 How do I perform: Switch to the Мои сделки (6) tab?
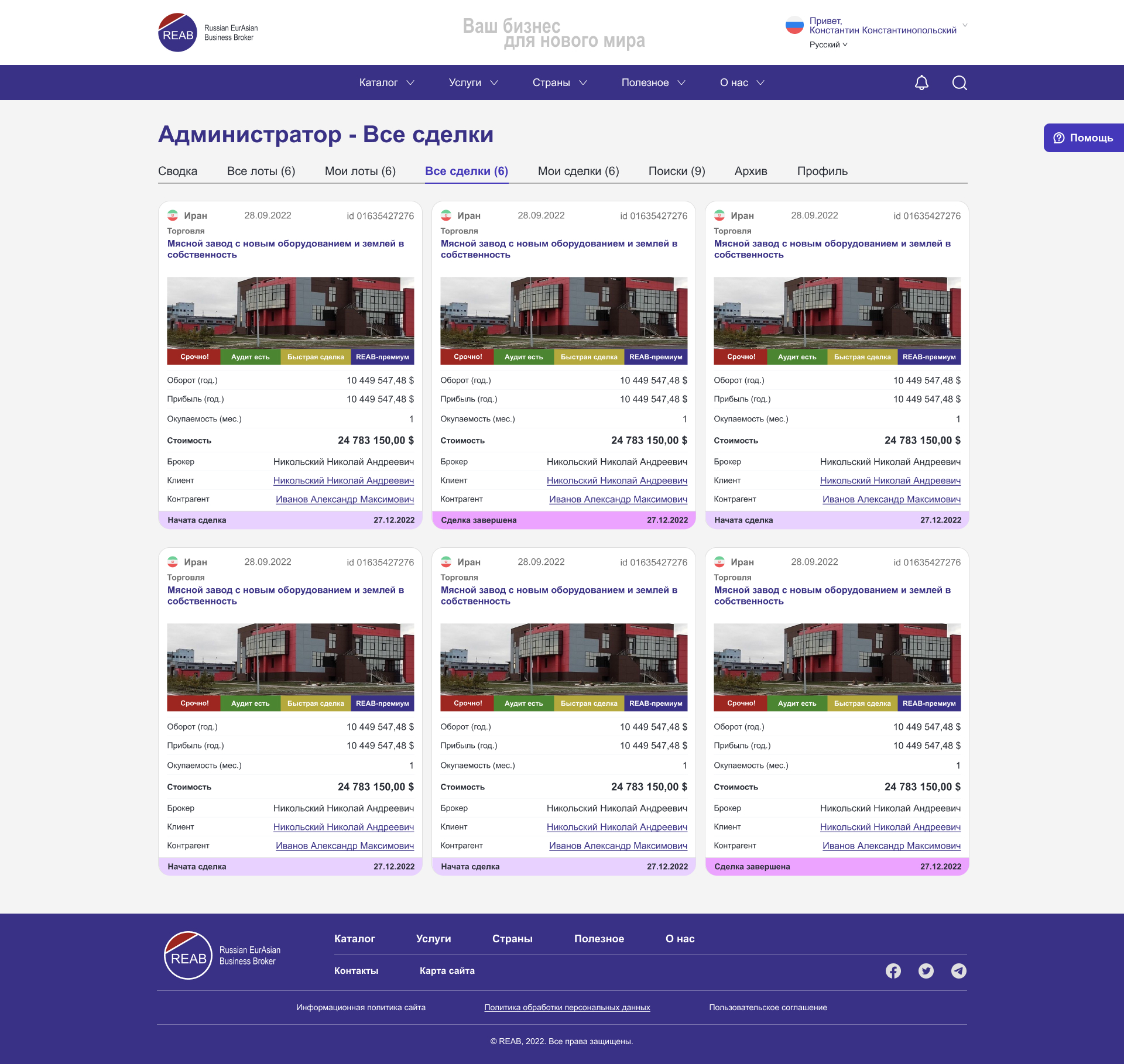pyautogui.click(x=578, y=171)
